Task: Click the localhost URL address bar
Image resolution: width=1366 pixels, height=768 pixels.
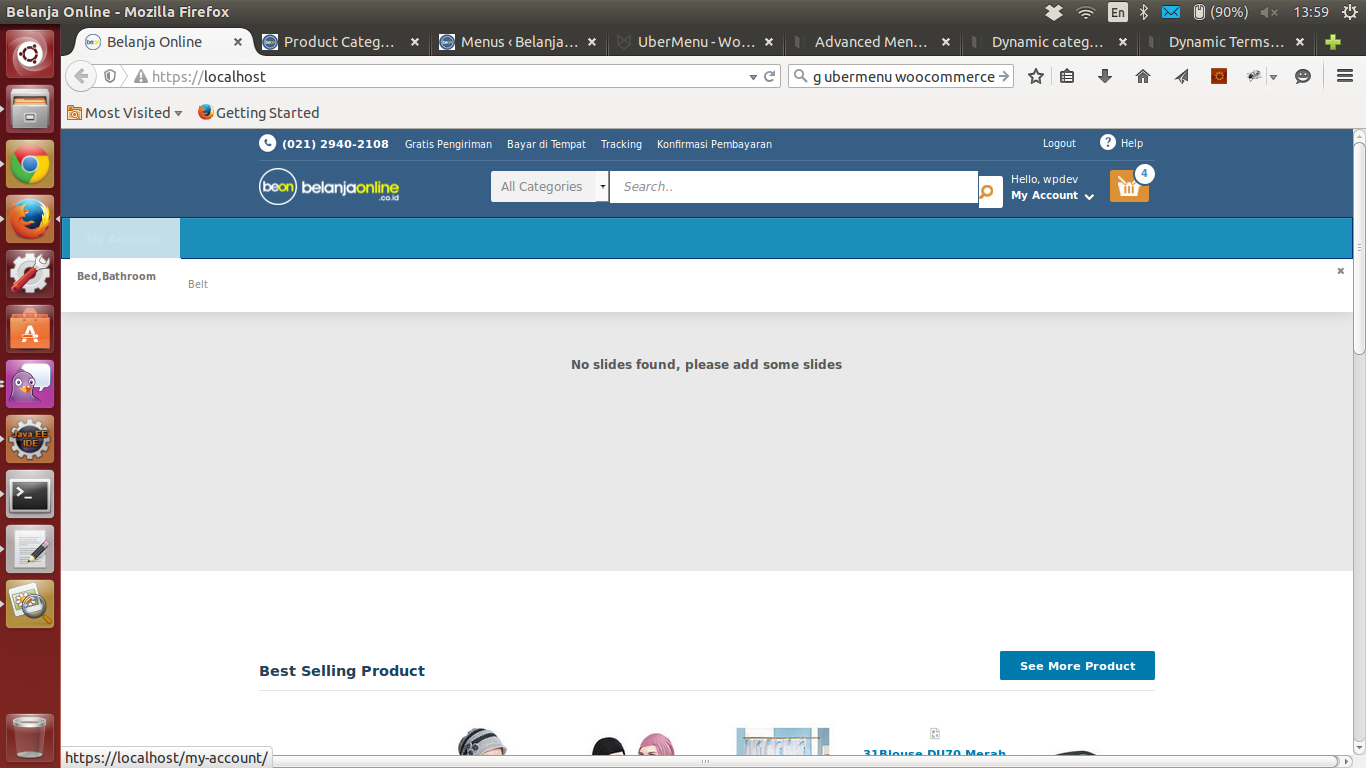Action: point(450,76)
